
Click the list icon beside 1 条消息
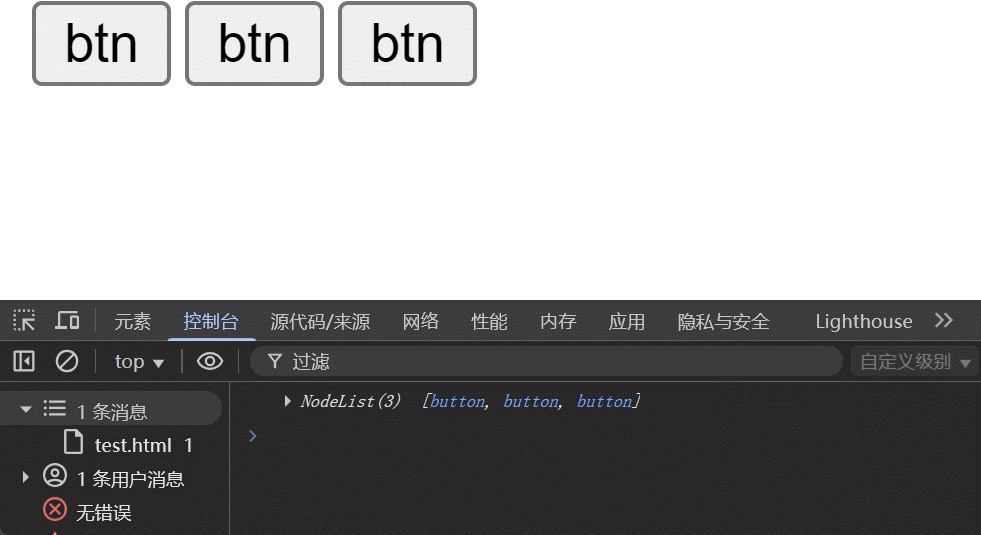pyautogui.click(x=54, y=409)
